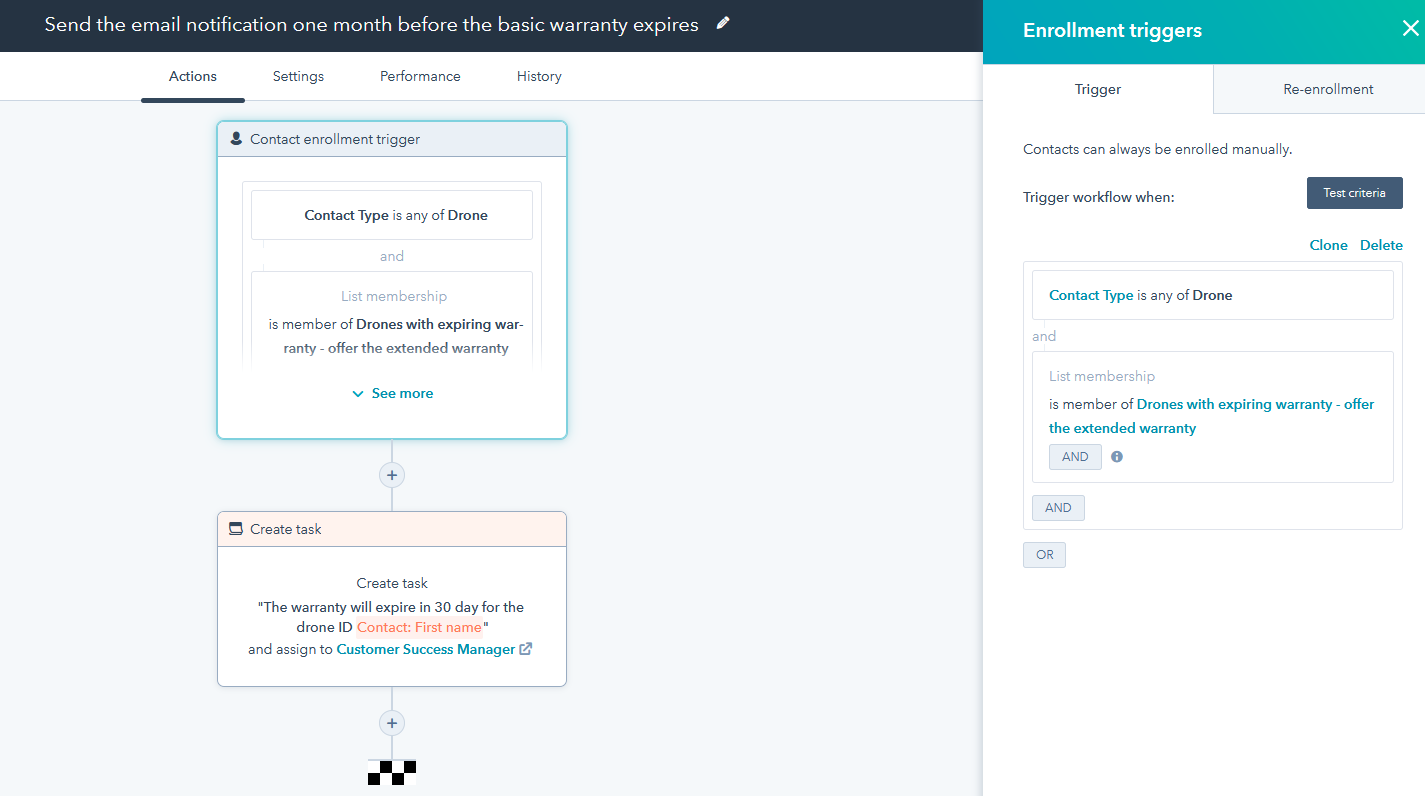The image size is (1425, 796).
Task: Switch to the Settings tab
Action: [x=298, y=76]
